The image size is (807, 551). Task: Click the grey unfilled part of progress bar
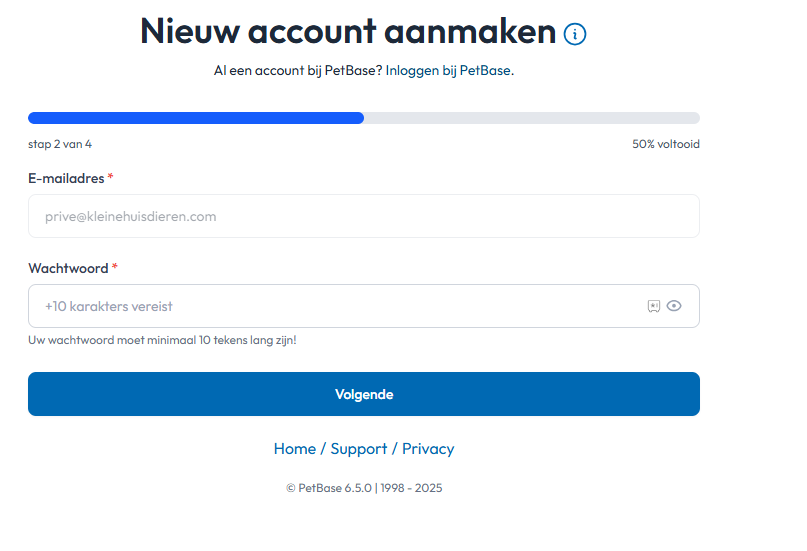531,118
